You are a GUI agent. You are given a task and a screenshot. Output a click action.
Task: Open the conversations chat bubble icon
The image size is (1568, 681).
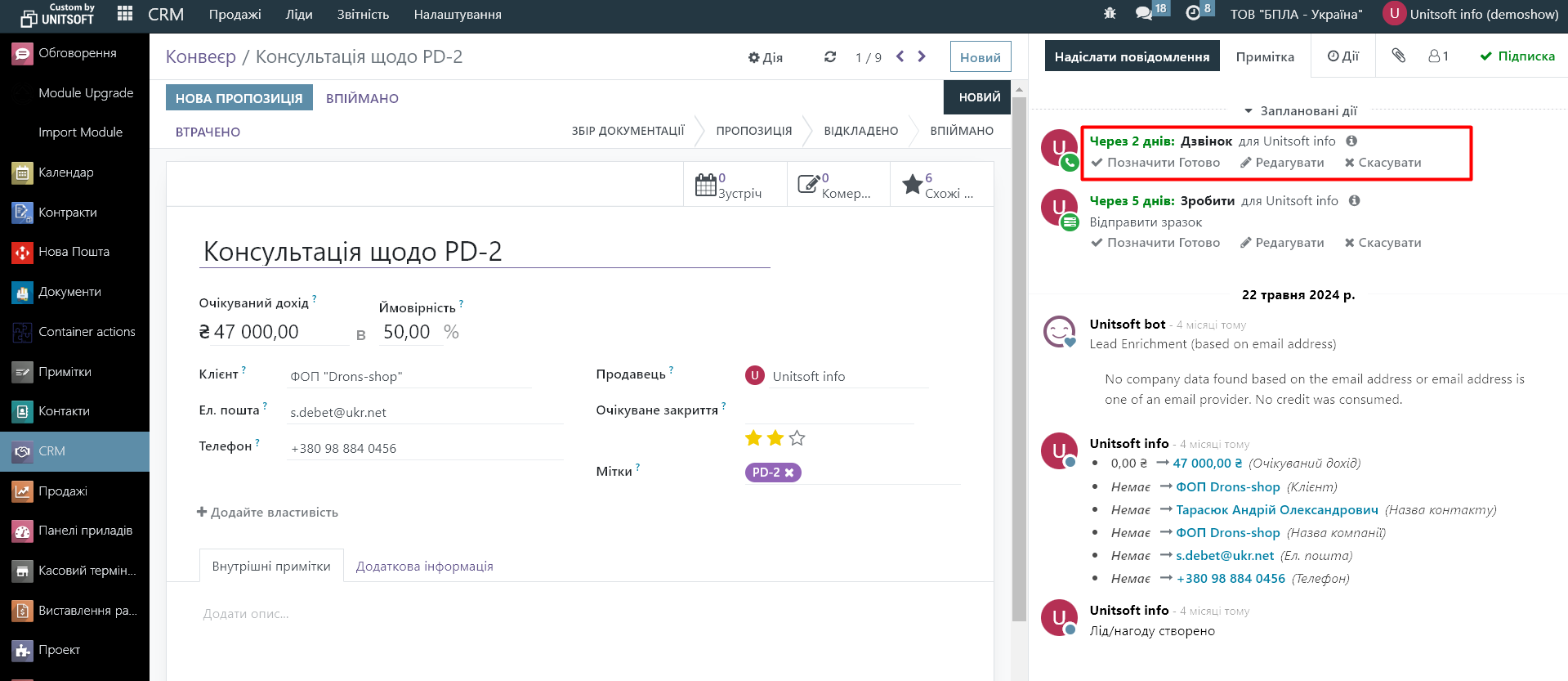click(x=1144, y=14)
